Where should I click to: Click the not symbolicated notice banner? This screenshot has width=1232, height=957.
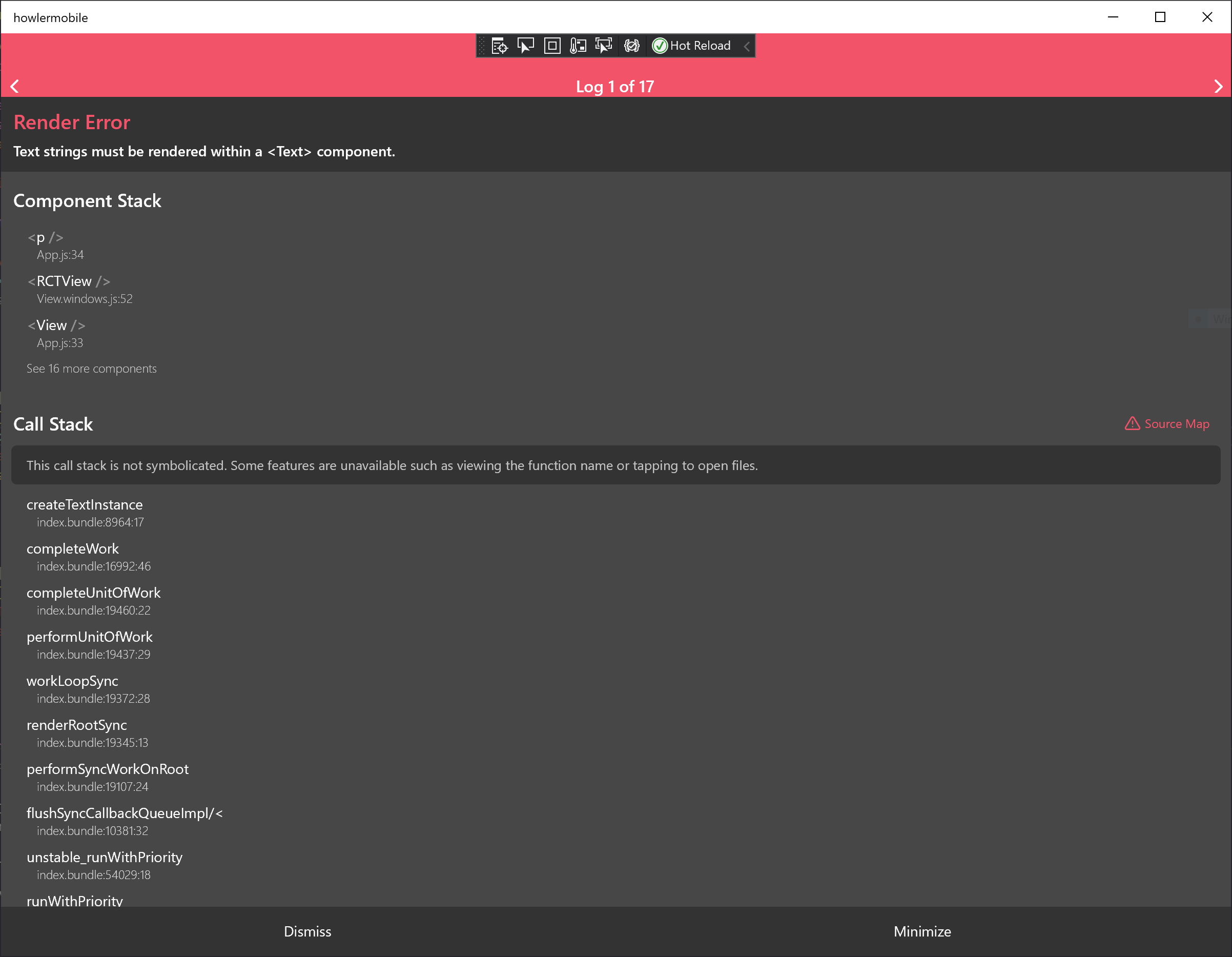pos(616,465)
